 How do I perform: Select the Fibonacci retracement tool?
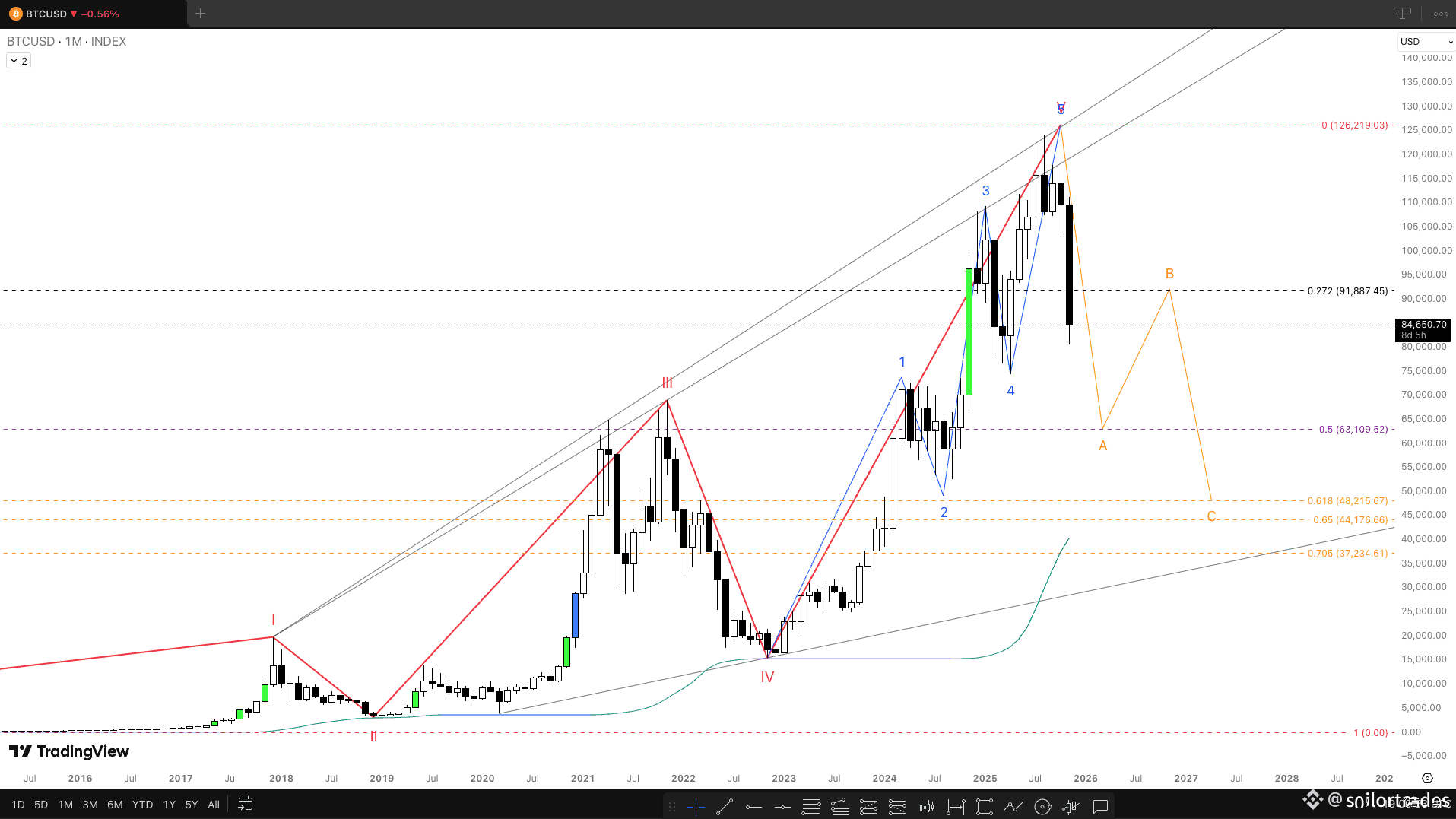(x=811, y=806)
